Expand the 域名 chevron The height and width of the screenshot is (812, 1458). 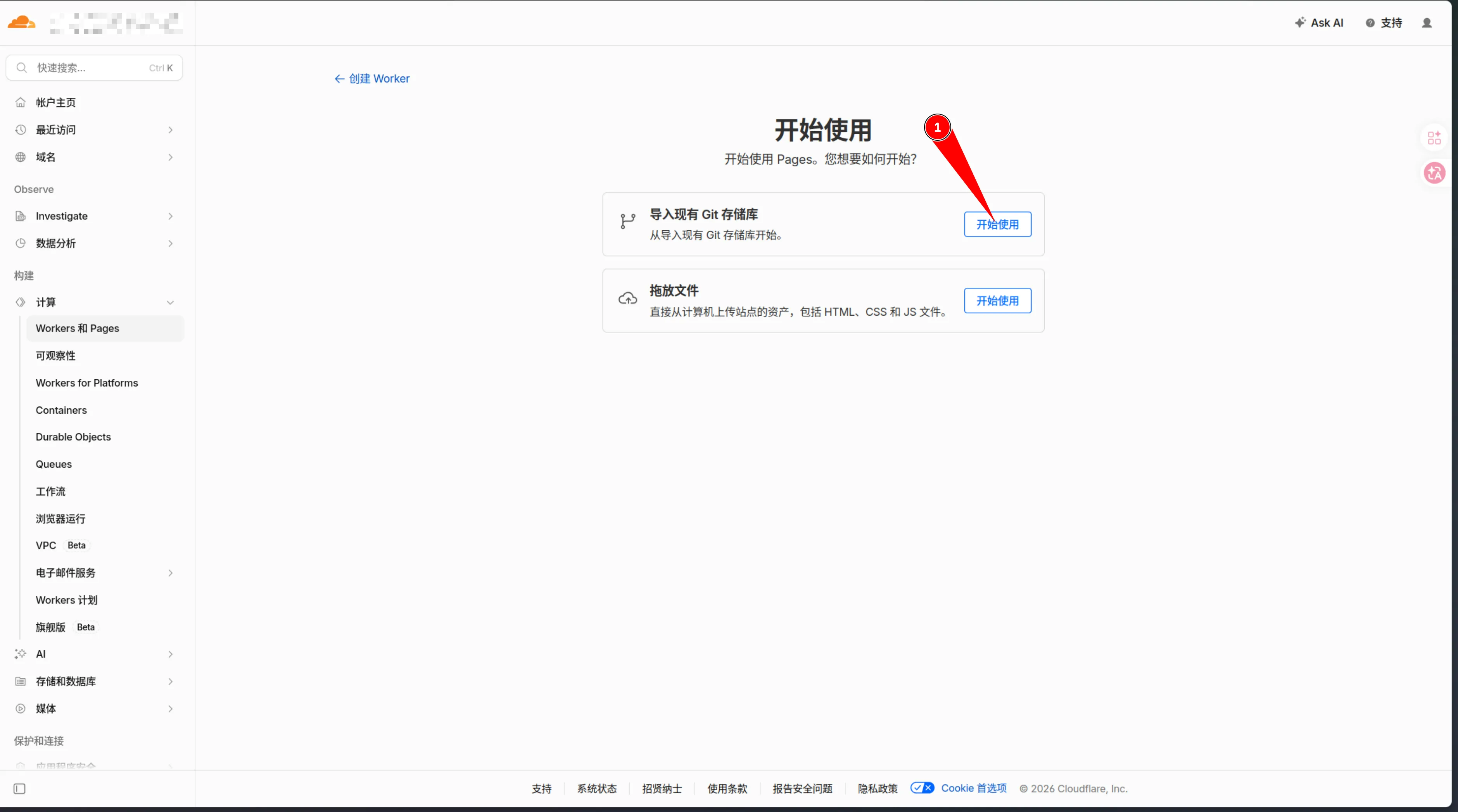[x=170, y=157]
